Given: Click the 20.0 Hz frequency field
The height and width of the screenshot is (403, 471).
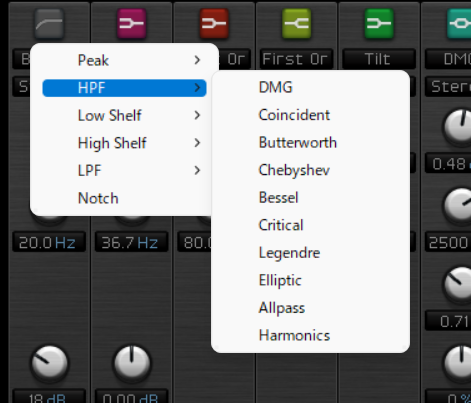Looking at the screenshot, I should [49, 243].
